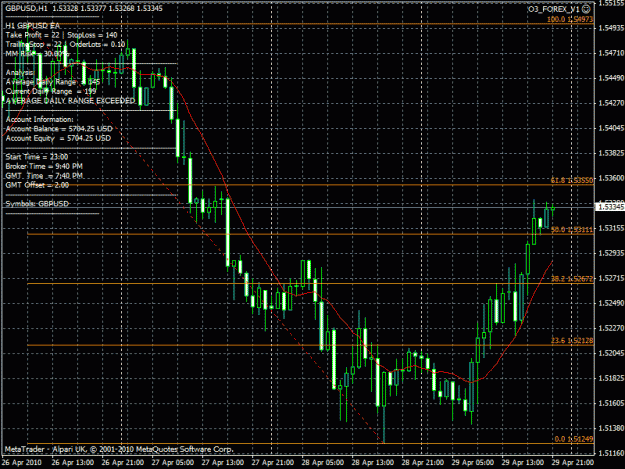Click the Start Time = 23:00 line
Screen dimensions: 625x469
click(37, 157)
